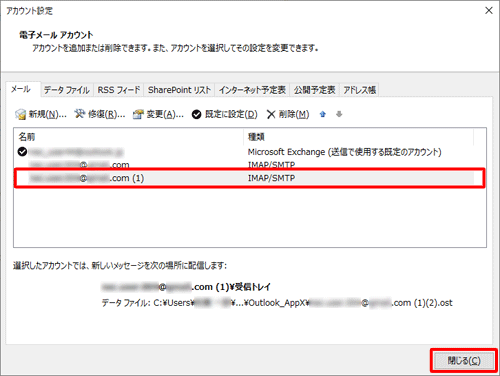Click the 修復(R) repair tools icon
The image size is (500, 376).
pyautogui.click(x=79, y=114)
